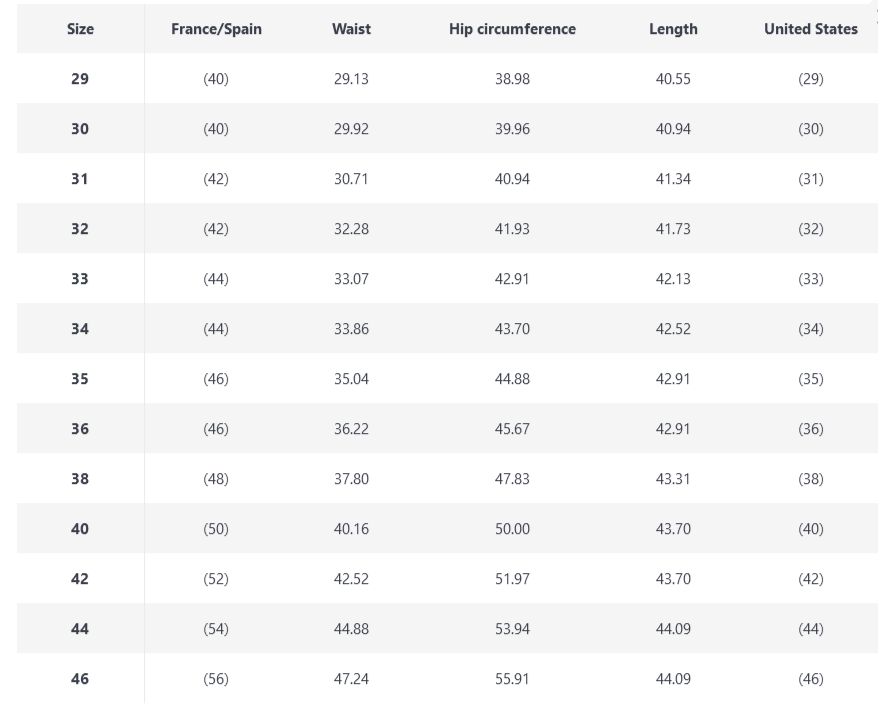Click the waist value 36.22

(x=351, y=429)
